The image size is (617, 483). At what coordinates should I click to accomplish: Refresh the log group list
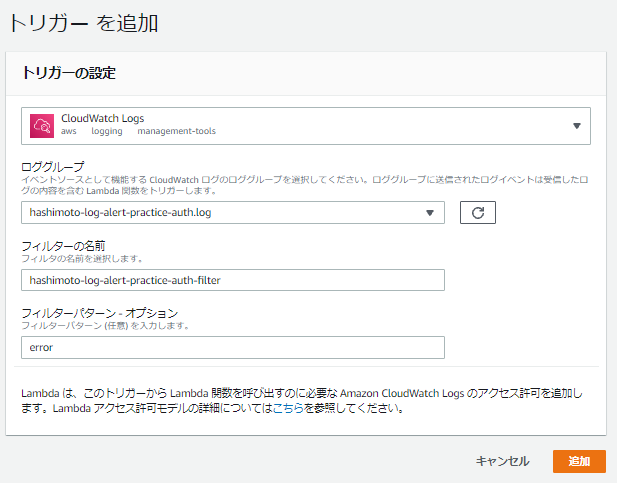pyautogui.click(x=477, y=212)
